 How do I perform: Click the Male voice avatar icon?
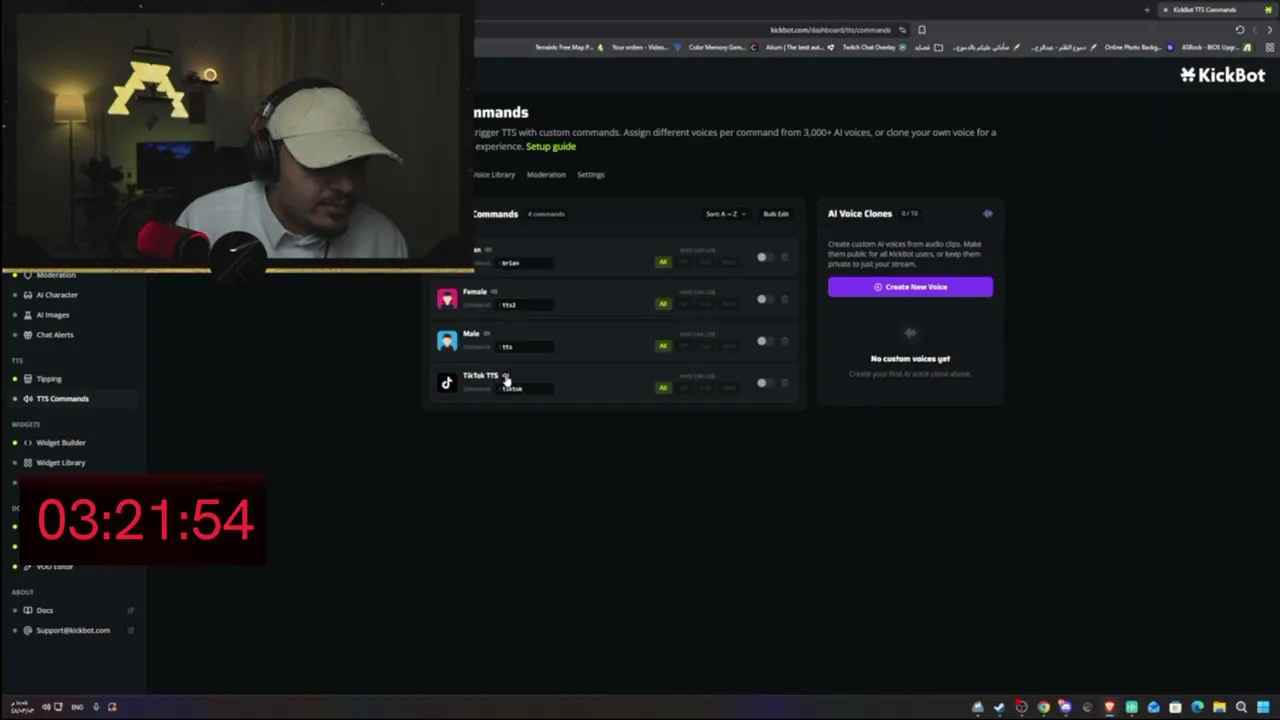coord(447,341)
